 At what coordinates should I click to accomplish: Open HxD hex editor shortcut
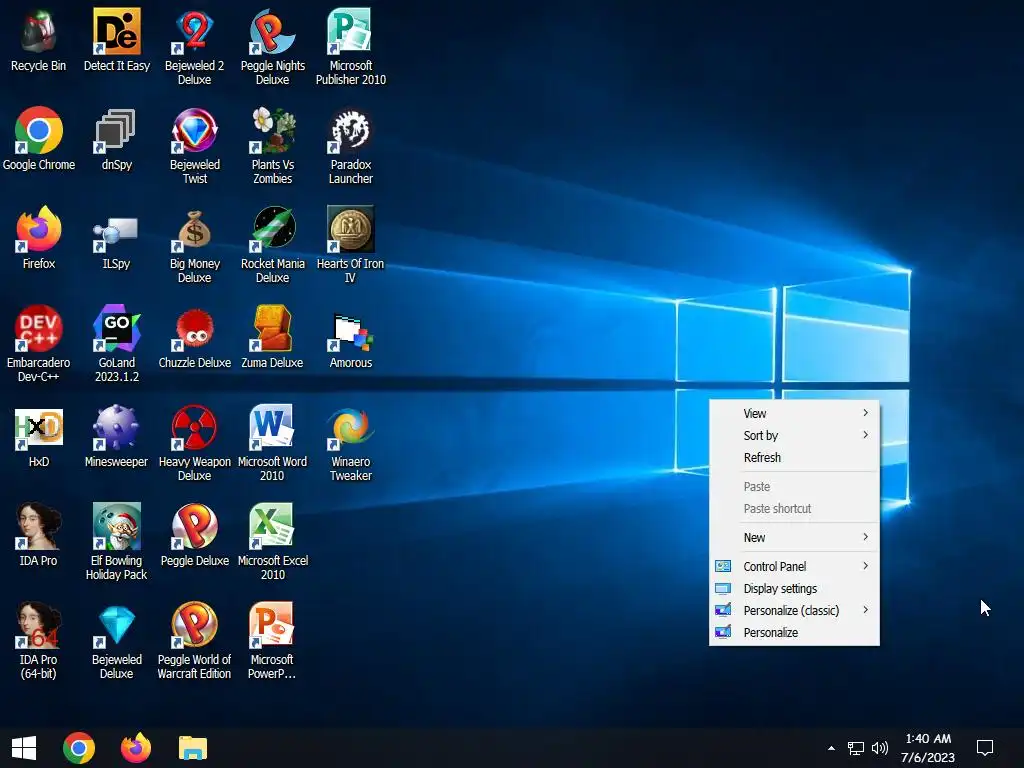39,436
